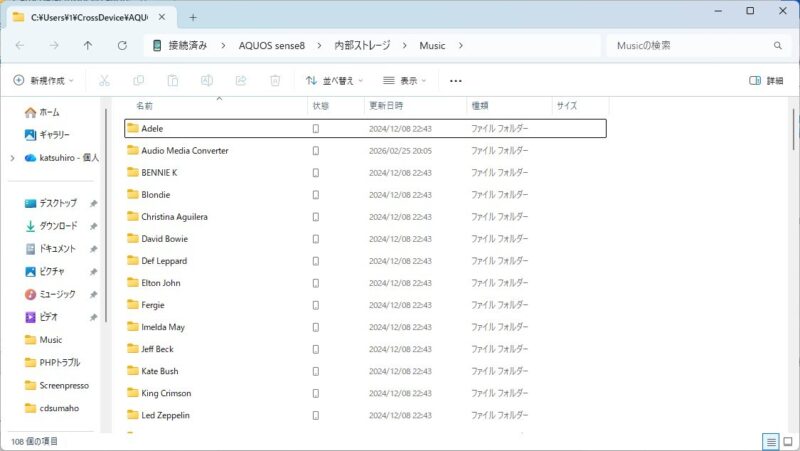Expand the katsuhiro - 個人 OneDrive tree
This screenshot has width=800, height=451.
12,158
